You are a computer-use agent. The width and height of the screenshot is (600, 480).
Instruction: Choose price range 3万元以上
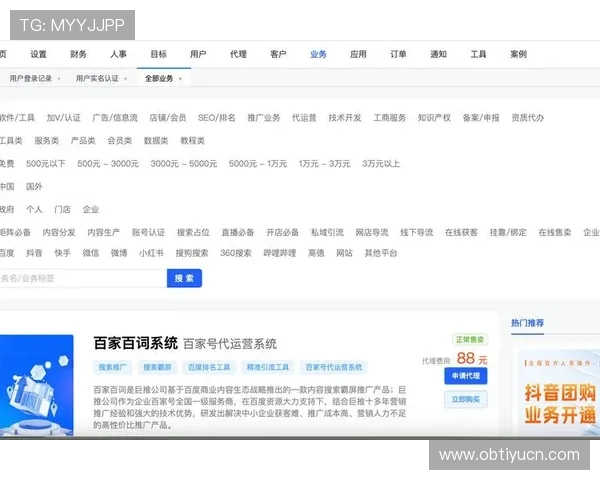tap(381, 164)
